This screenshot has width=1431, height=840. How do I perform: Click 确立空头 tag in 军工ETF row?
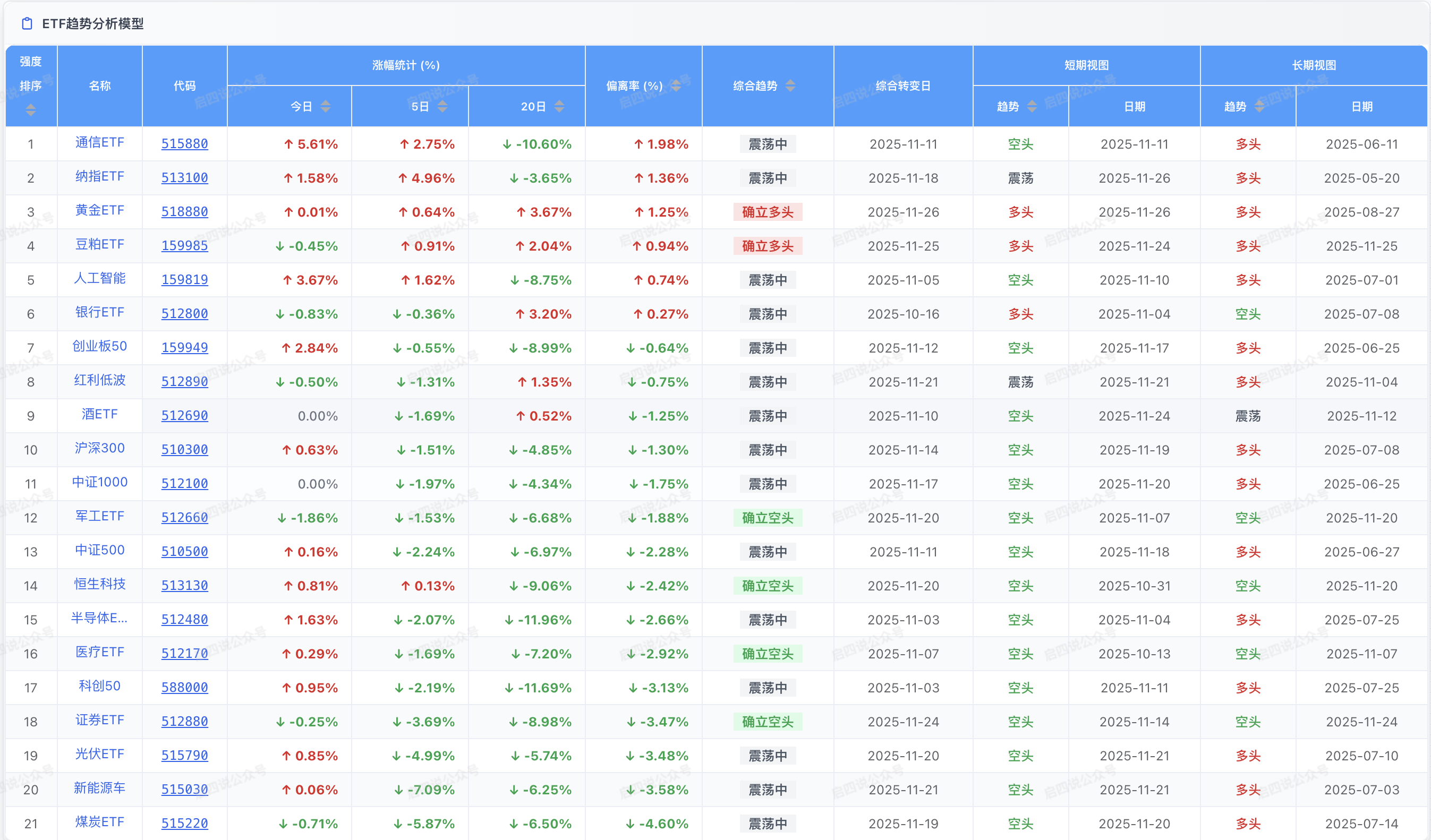pos(767,518)
